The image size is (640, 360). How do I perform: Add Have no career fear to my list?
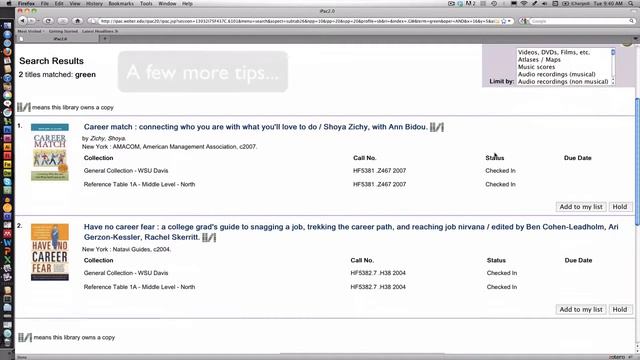tap(581, 309)
